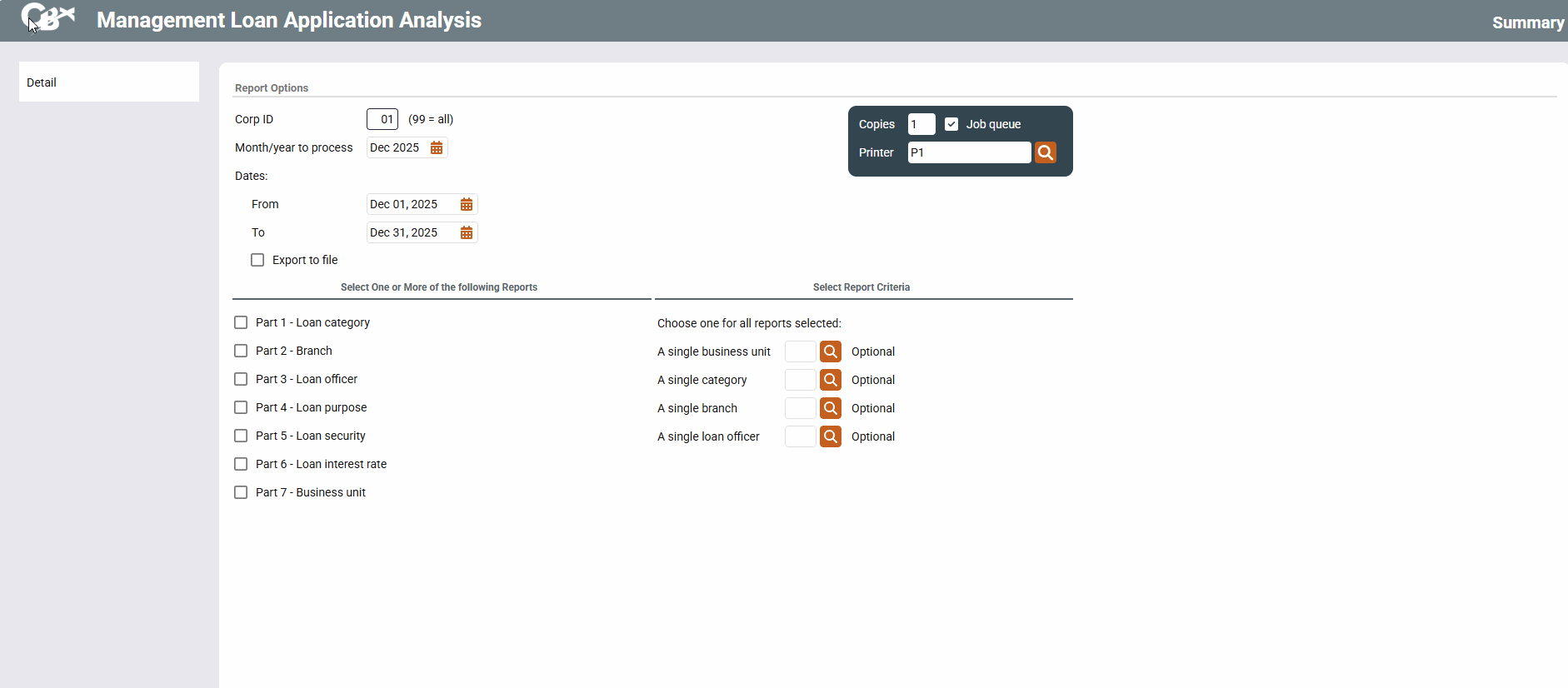The image size is (1568, 688).
Task: Open the To date calendar picker
Action: [x=466, y=232]
